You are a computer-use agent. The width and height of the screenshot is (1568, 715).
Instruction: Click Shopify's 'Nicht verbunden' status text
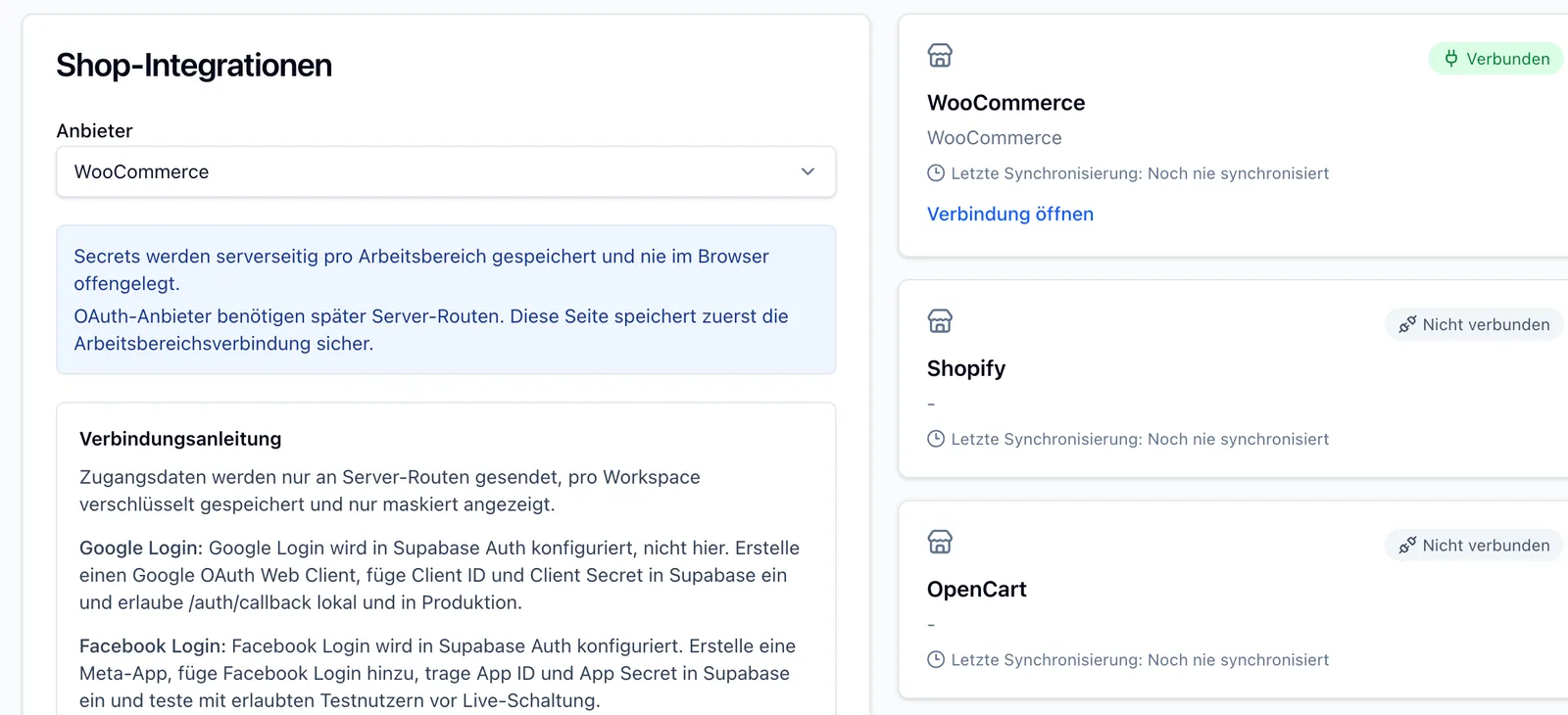pos(1487,324)
